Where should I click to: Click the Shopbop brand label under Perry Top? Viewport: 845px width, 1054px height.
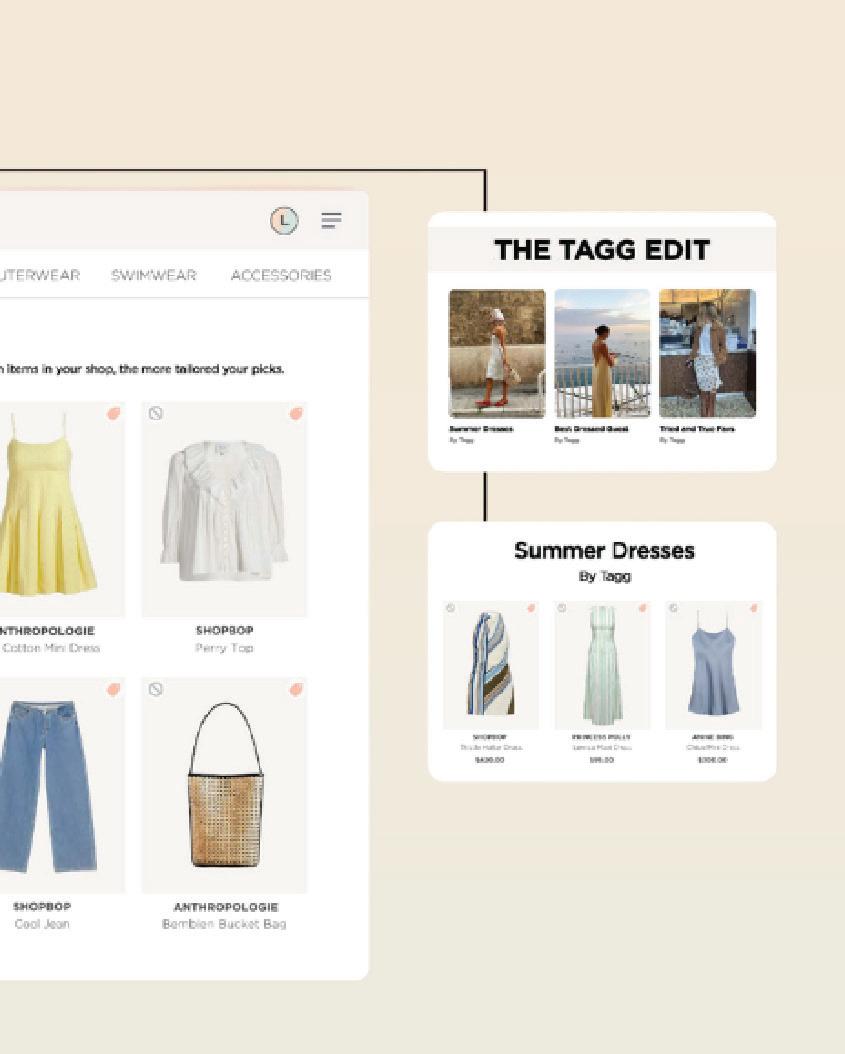coord(225,631)
